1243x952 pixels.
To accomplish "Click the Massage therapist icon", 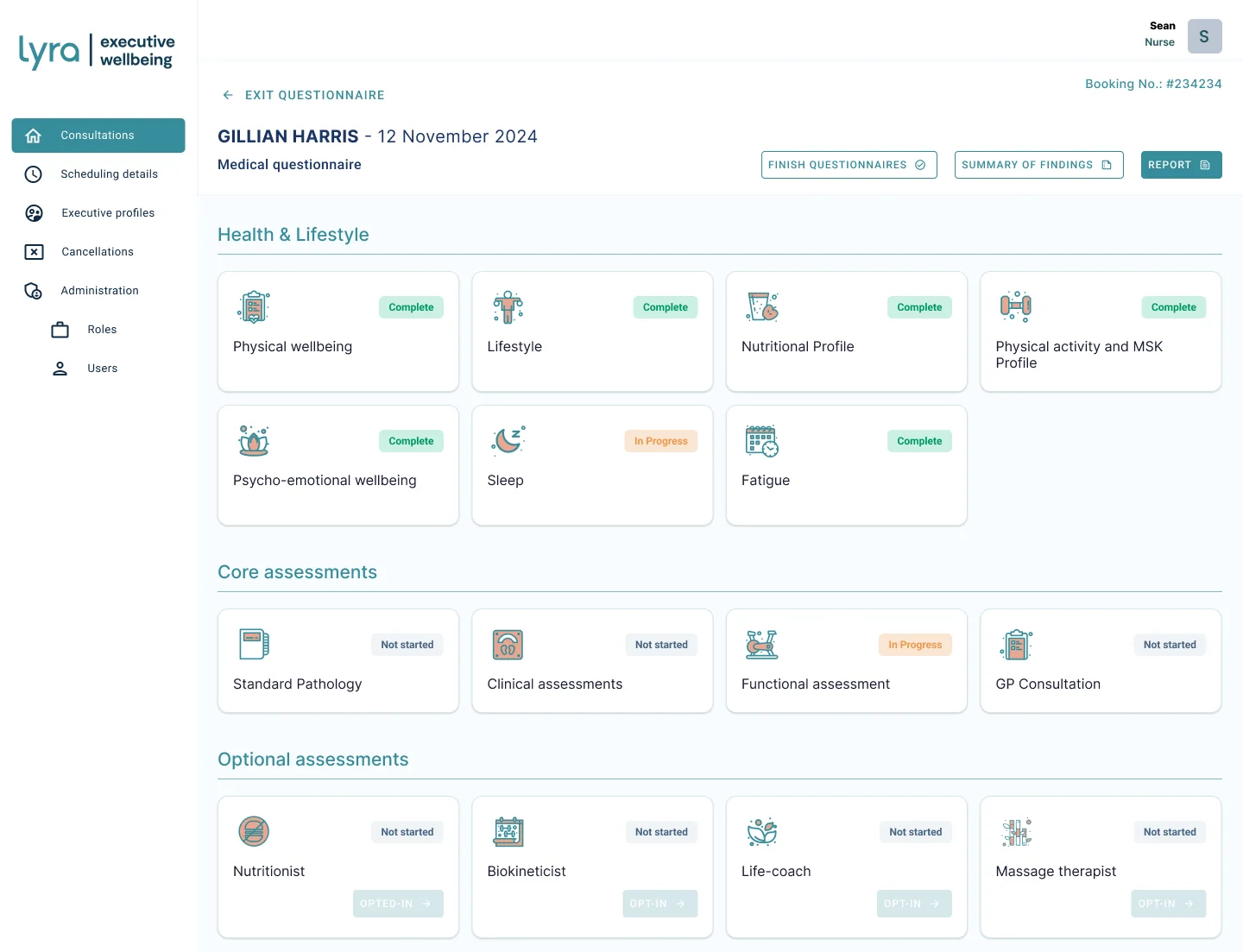I will click(1016, 832).
